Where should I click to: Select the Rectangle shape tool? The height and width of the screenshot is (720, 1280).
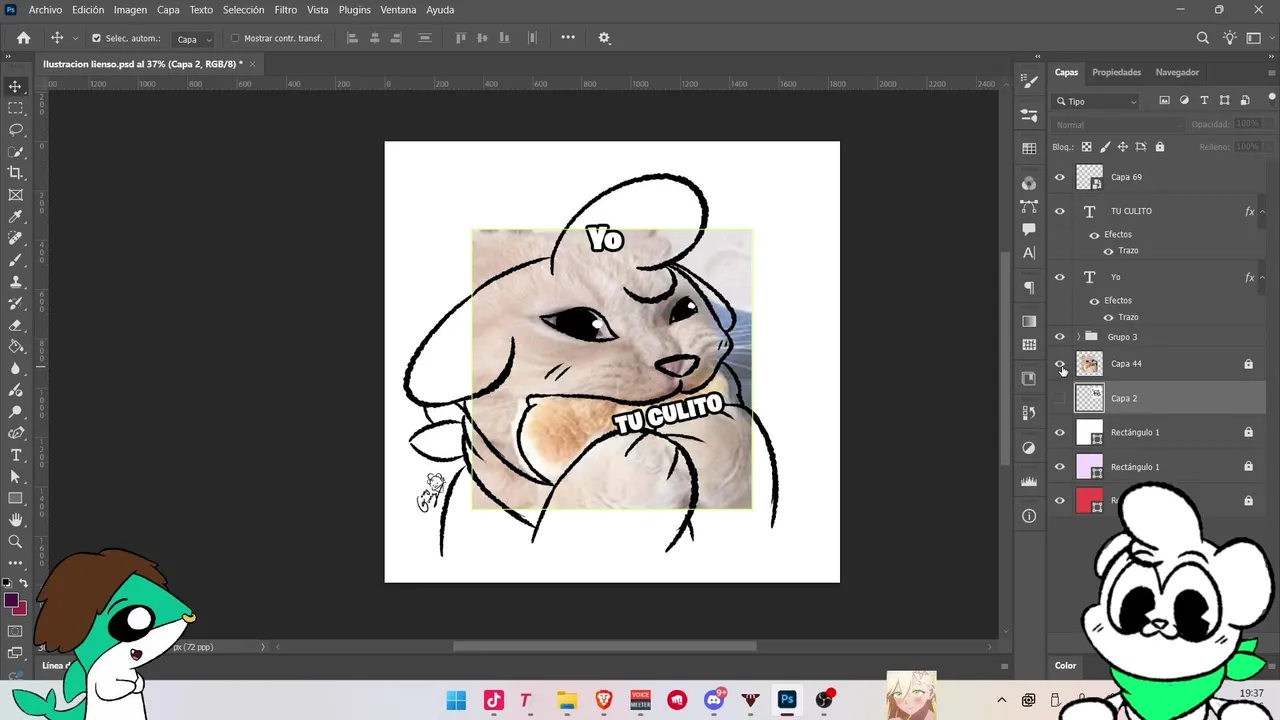pos(15,498)
